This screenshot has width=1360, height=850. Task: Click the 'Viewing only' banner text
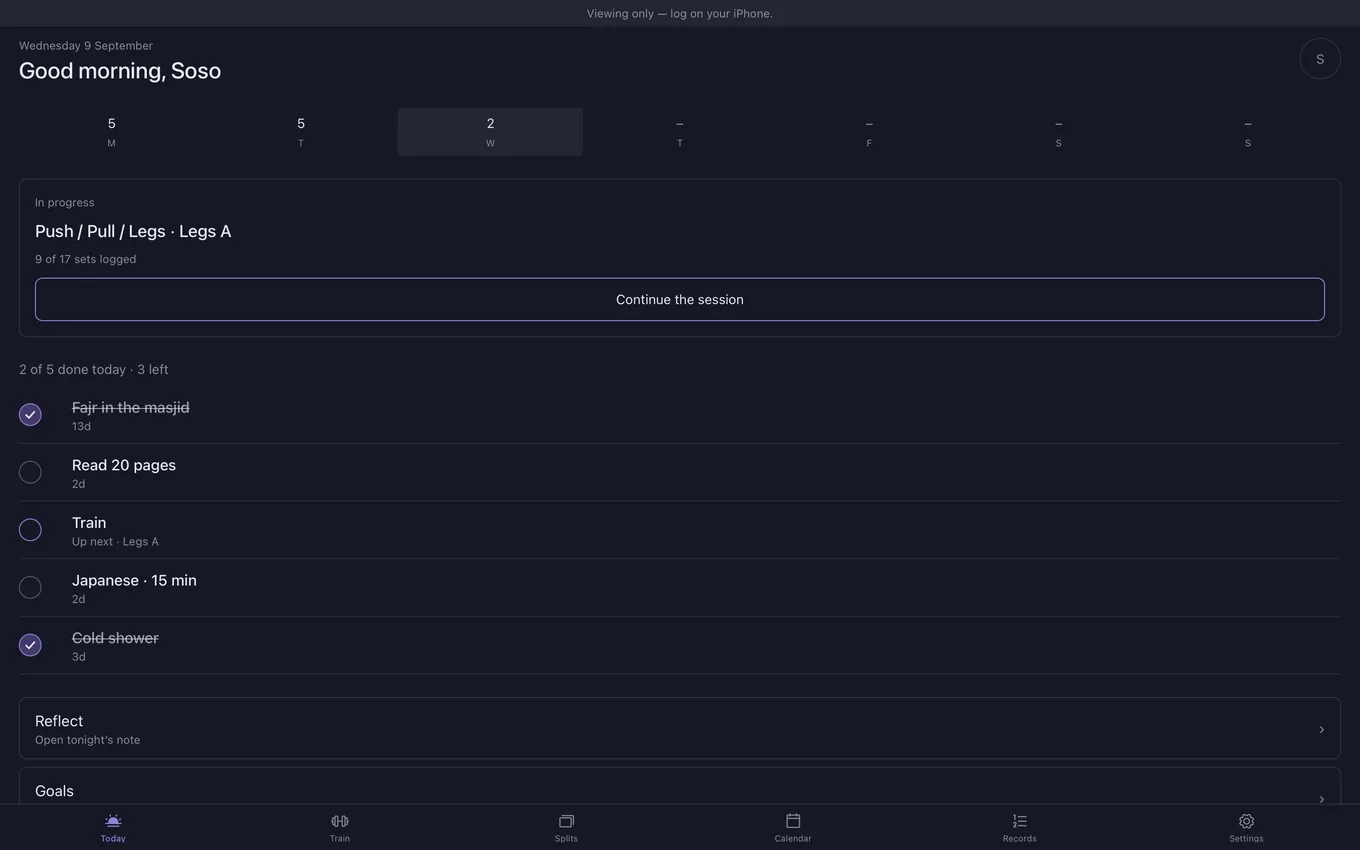click(680, 13)
